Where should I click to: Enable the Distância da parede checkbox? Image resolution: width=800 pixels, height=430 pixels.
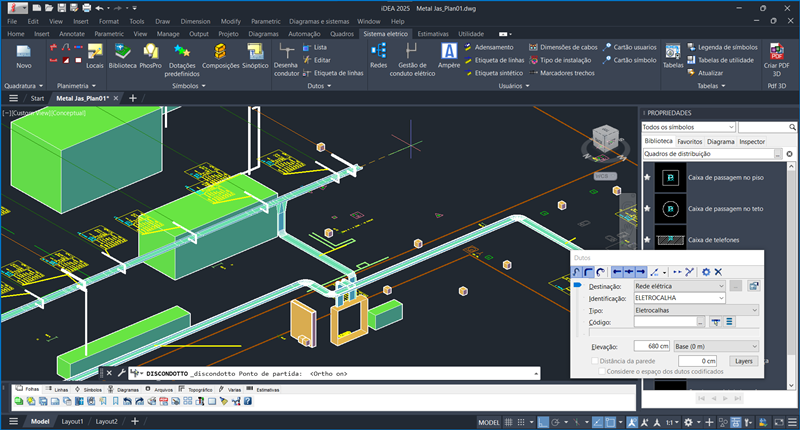[x=596, y=360]
